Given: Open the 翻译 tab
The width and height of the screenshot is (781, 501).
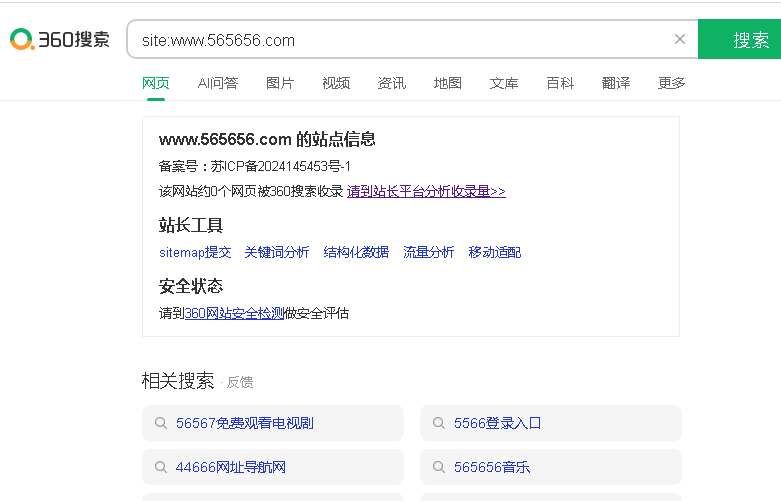Looking at the screenshot, I should [616, 83].
